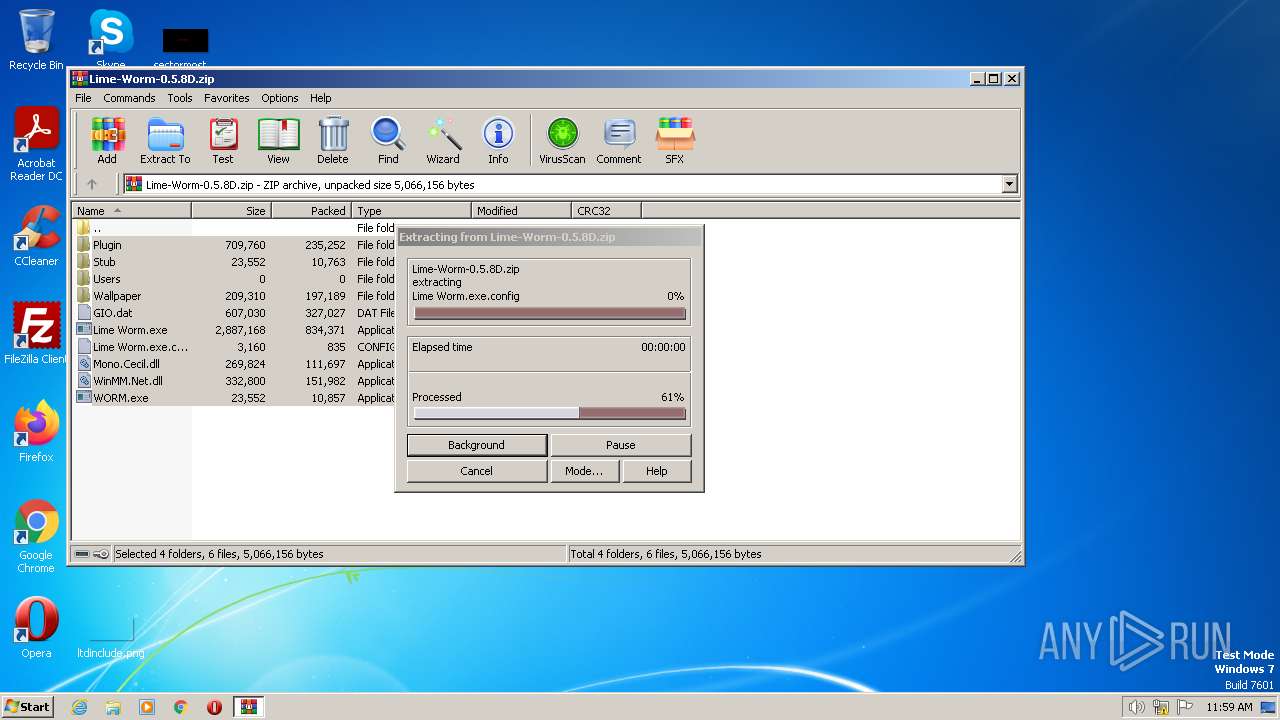Select the Users folder row

(235, 279)
